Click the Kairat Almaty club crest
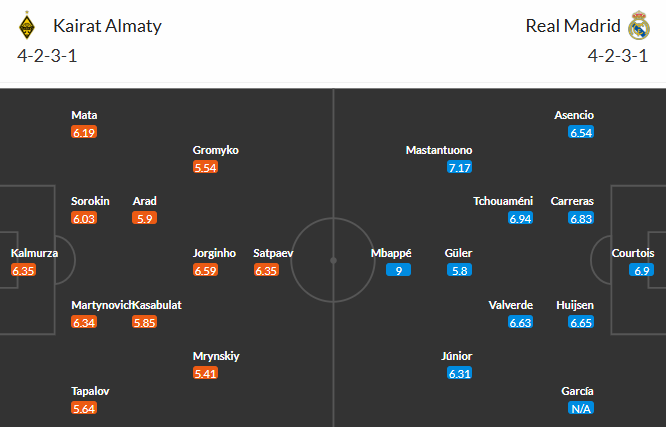 click(x=27, y=25)
